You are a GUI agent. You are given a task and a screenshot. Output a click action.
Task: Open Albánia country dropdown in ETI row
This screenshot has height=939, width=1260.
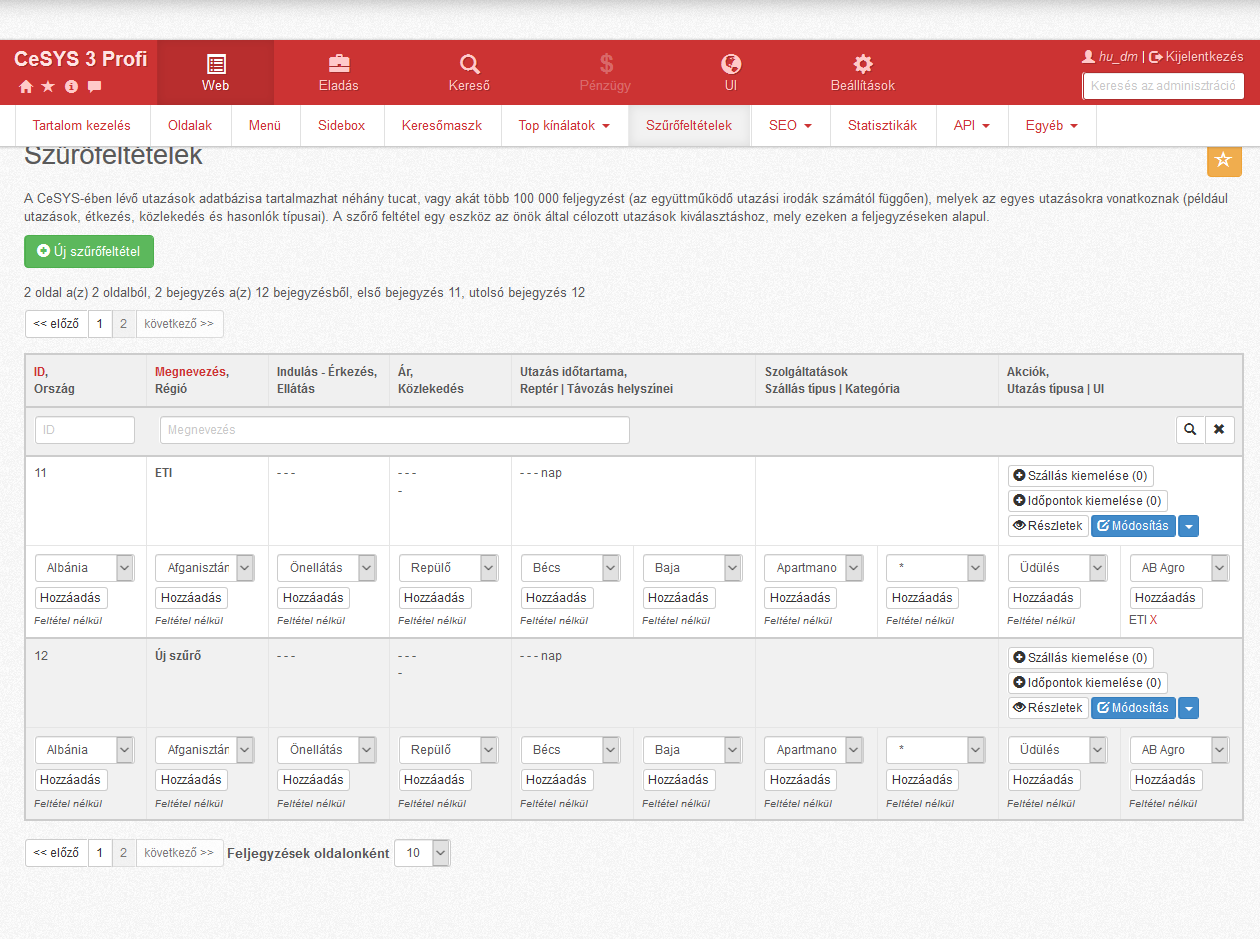pyautogui.click(x=84, y=568)
